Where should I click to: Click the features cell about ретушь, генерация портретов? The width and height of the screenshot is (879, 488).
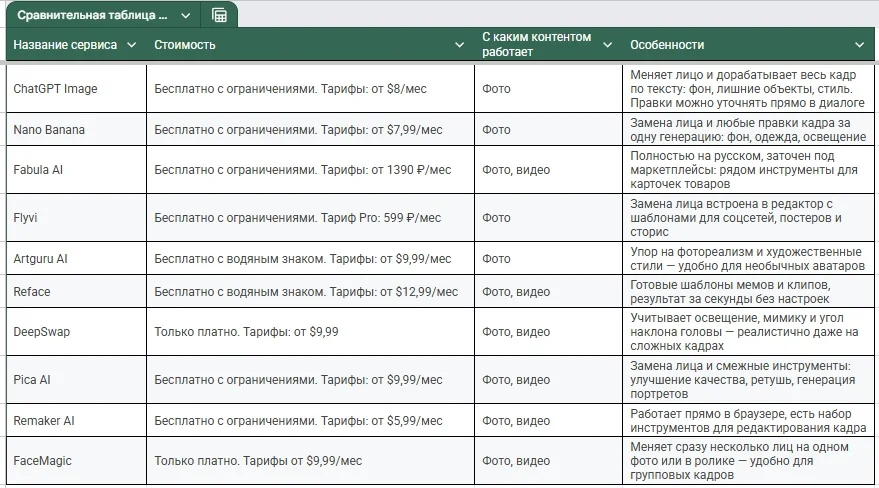tap(748, 380)
